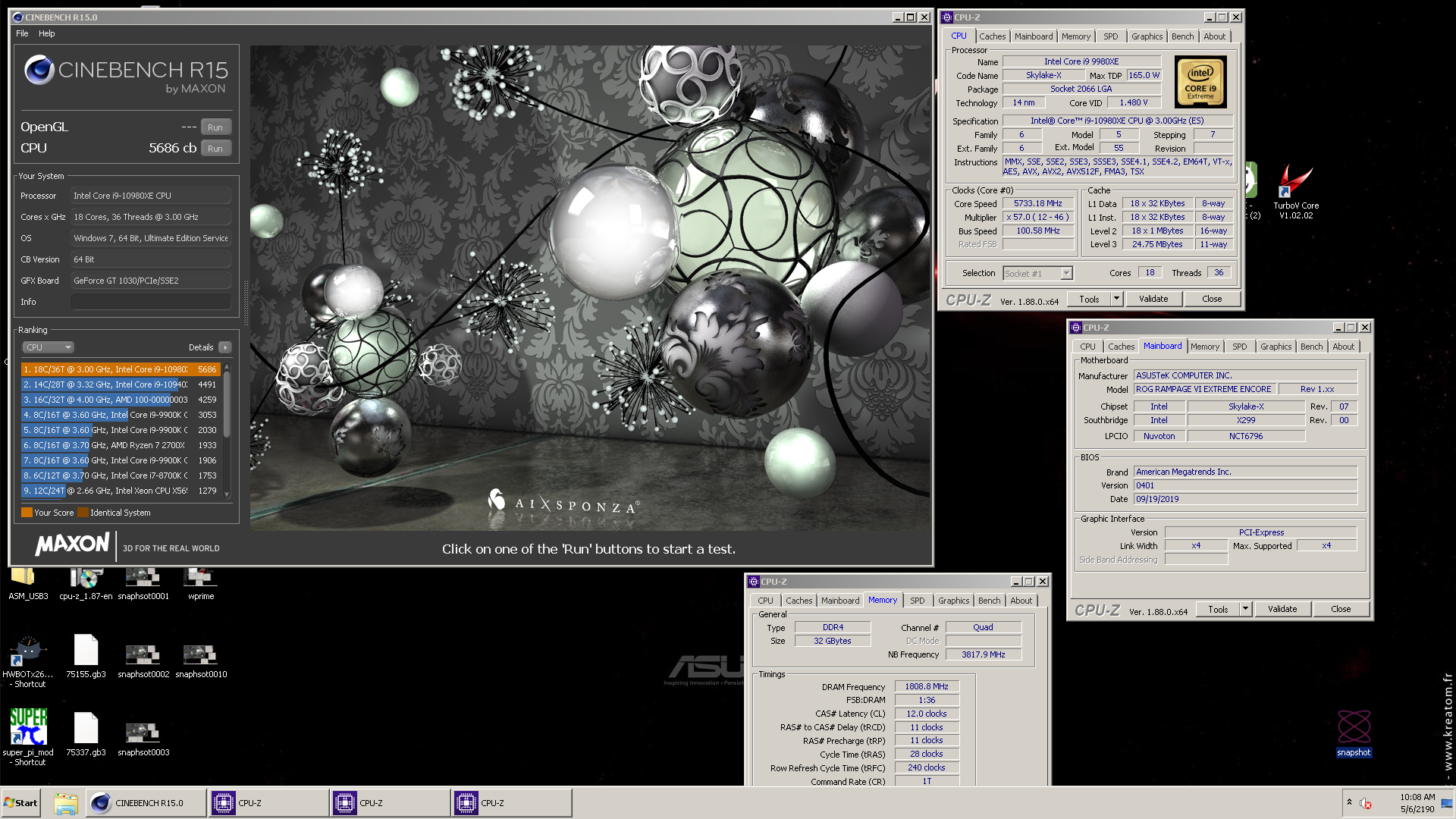Viewport: 1456px width, 819px height.
Task: Click Tools button in top CPU-Z window
Action: tap(1089, 299)
